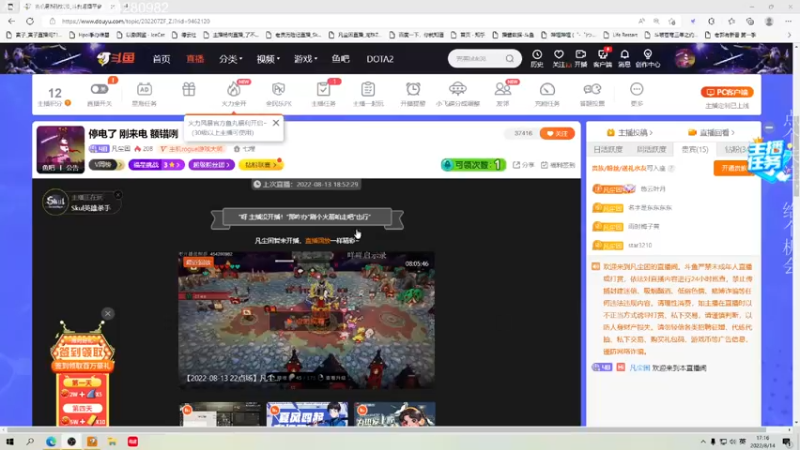
Task: Close the Skul small overlay in player
Action: pos(118,194)
